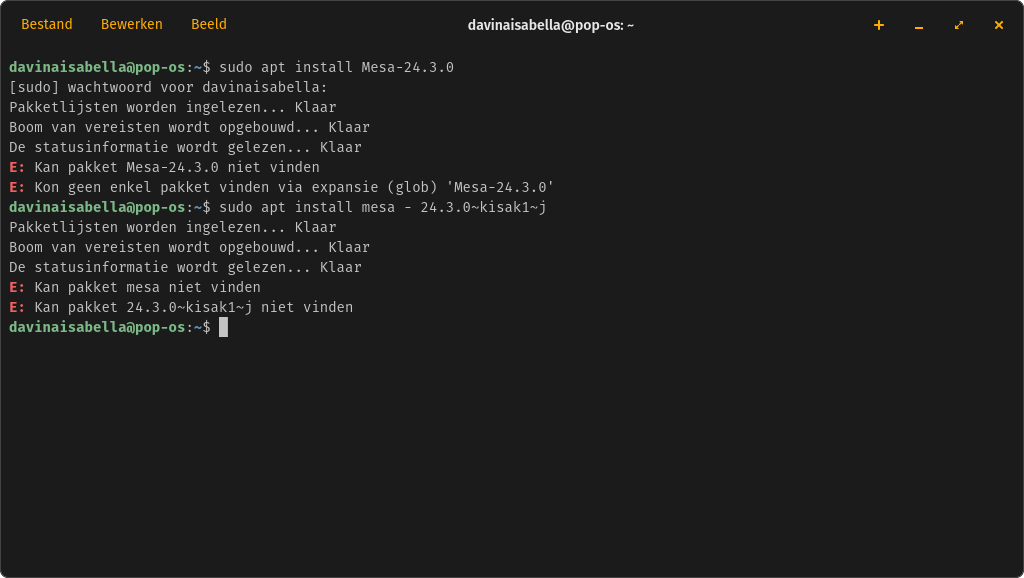1024x578 pixels.
Task: Click the second 'Boom van vereisten' line
Action: (189, 248)
